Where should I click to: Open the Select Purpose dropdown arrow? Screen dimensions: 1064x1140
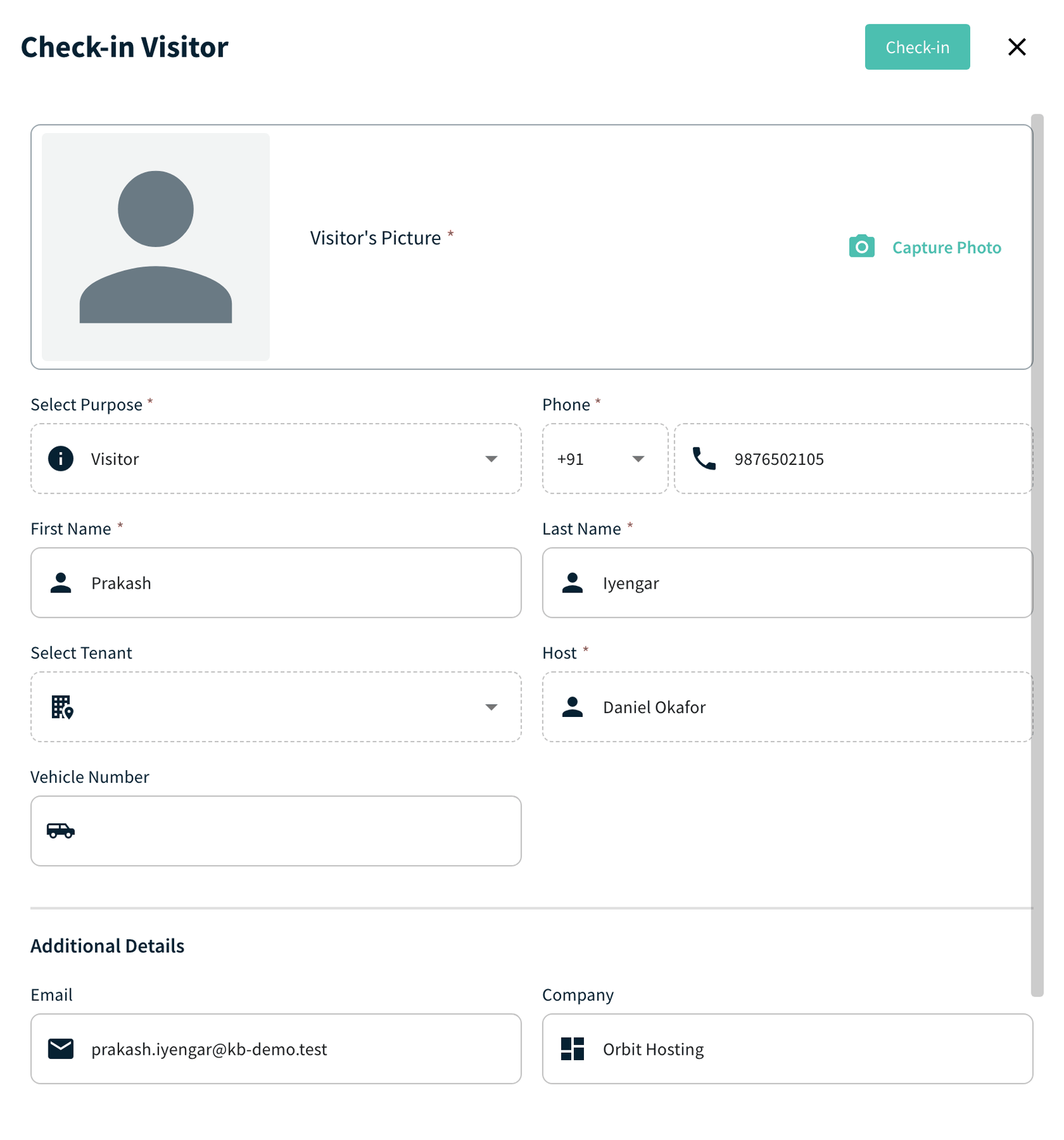point(491,459)
